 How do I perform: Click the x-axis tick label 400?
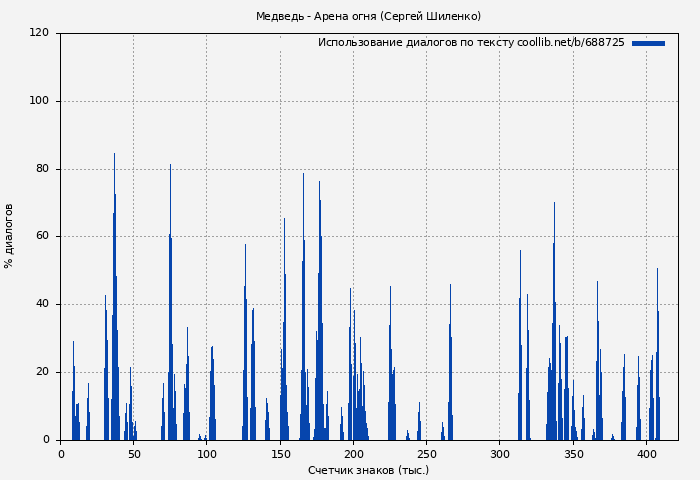646,454
